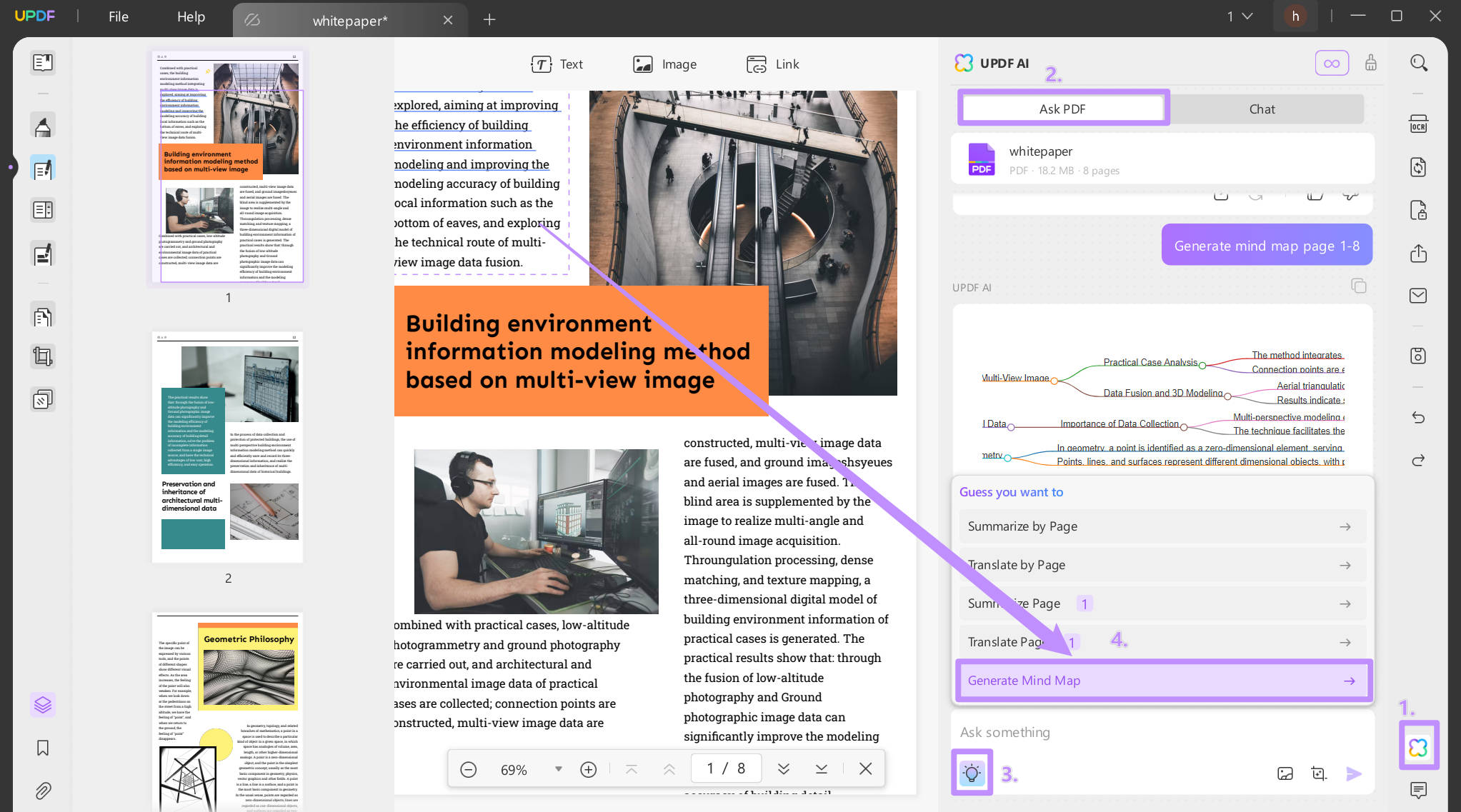Switch to the Chat tab

click(x=1262, y=108)
